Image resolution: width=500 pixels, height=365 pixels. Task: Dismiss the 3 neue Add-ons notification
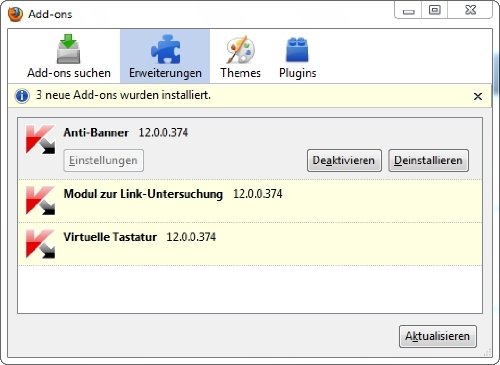[478, 96]
